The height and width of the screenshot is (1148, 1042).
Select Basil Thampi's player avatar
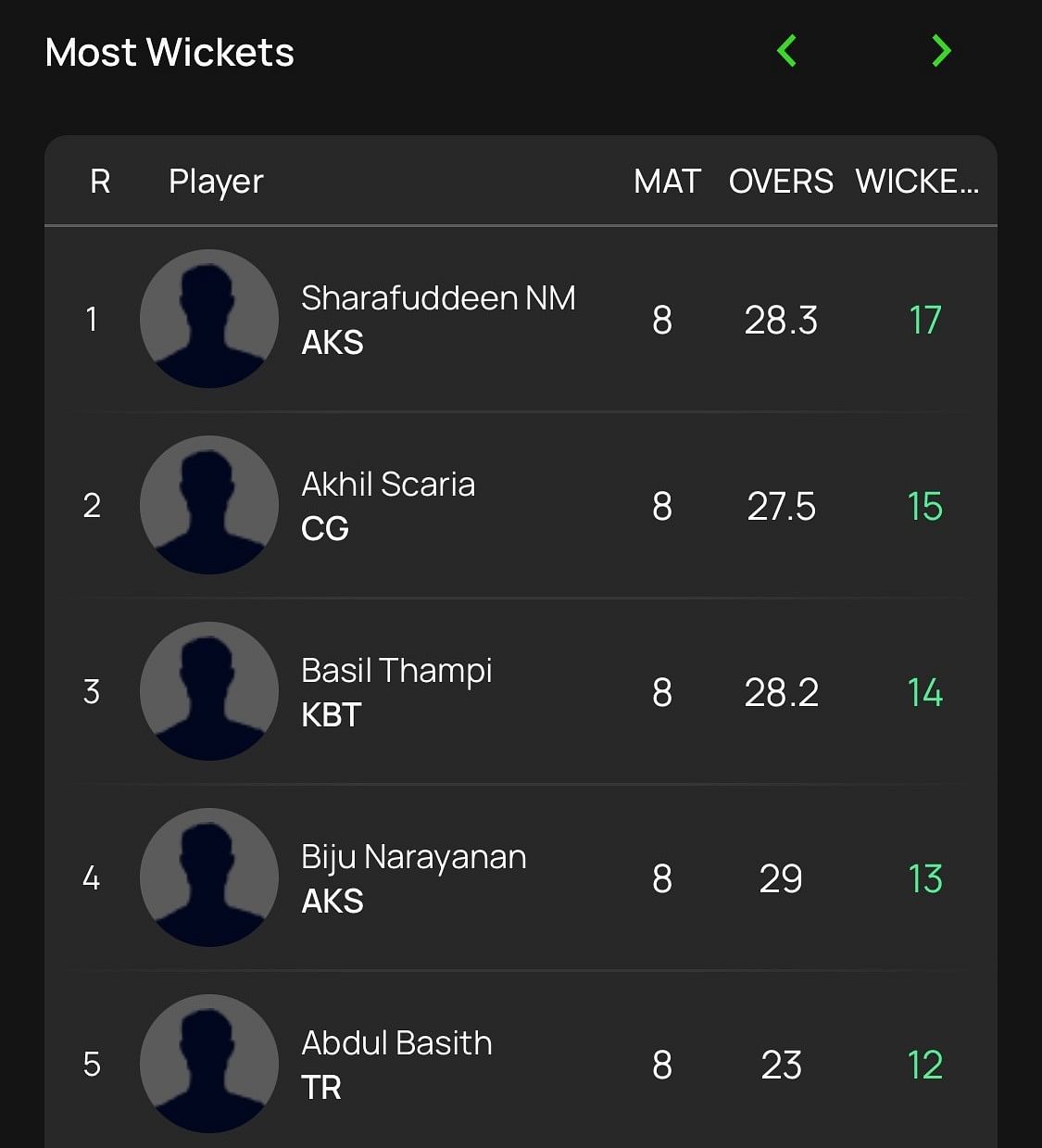point(209,691)
